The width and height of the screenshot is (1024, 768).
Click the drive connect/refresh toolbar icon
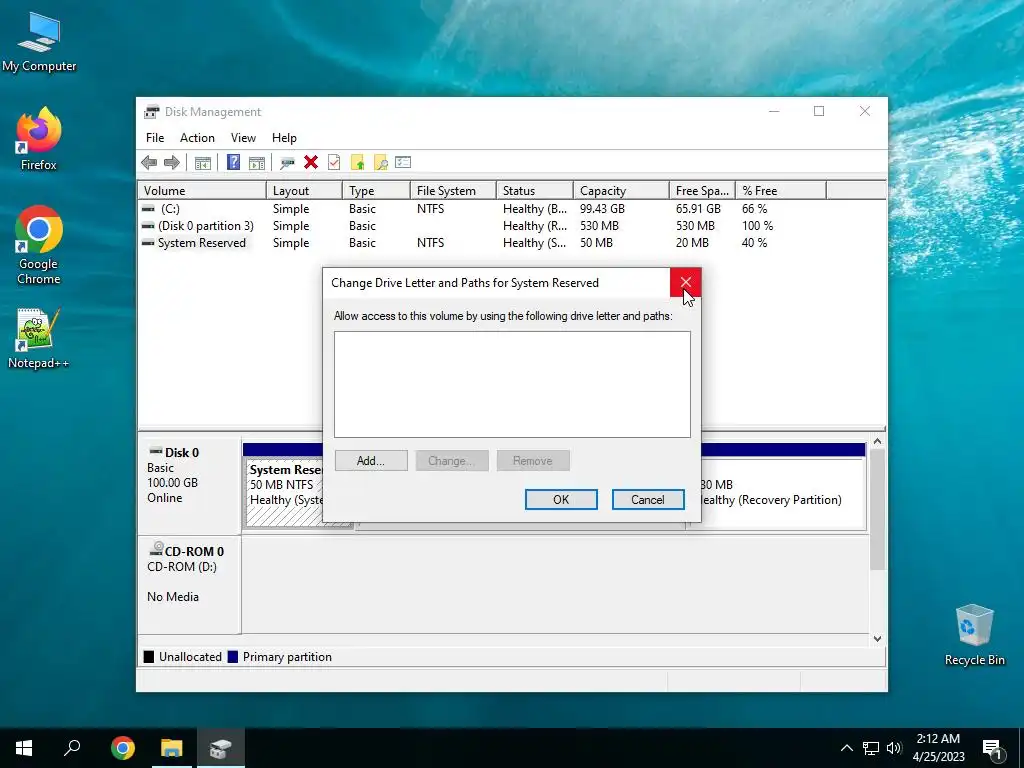pyautogui.click(x=287, y=163)
